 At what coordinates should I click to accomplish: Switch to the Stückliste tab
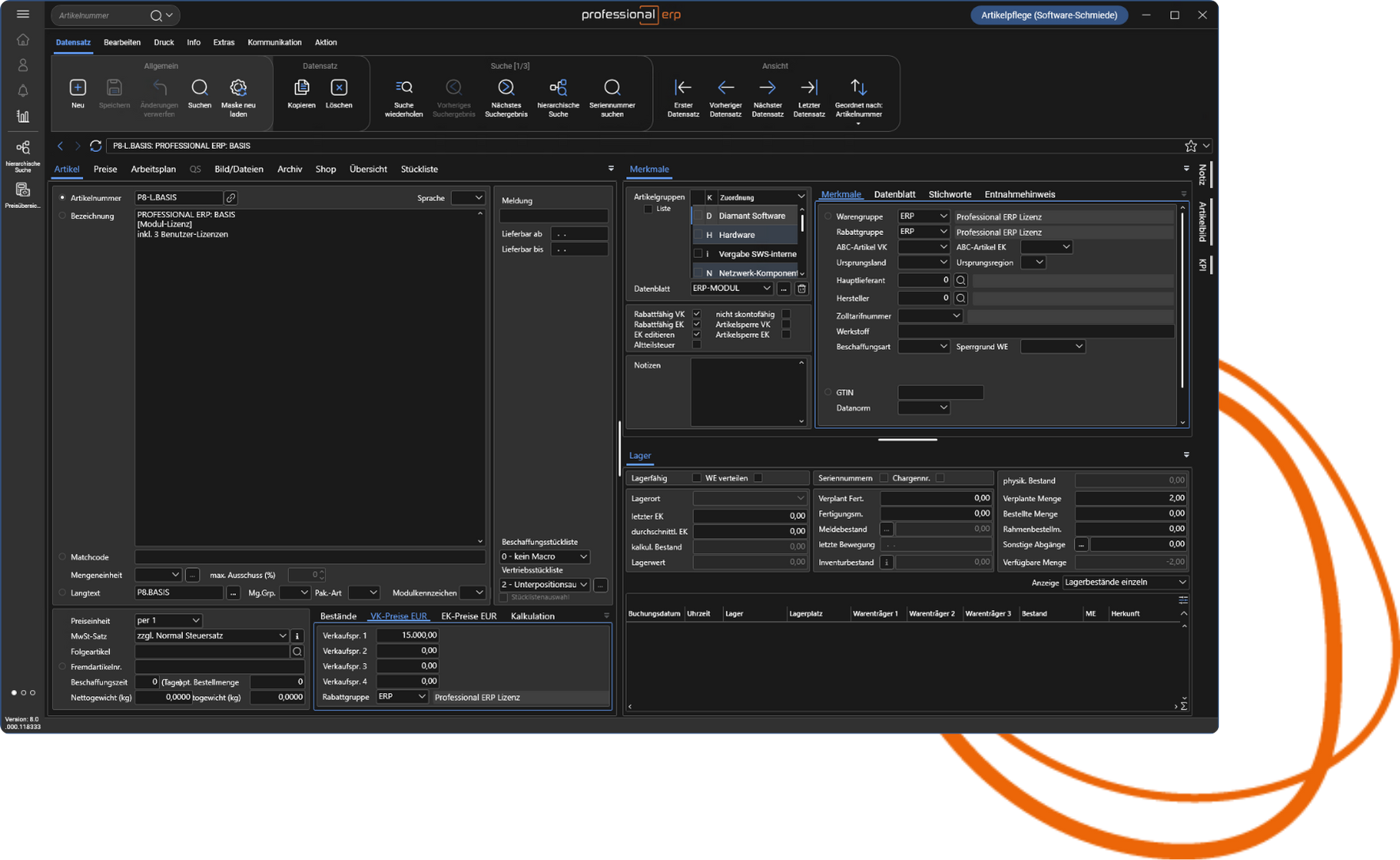419,169
